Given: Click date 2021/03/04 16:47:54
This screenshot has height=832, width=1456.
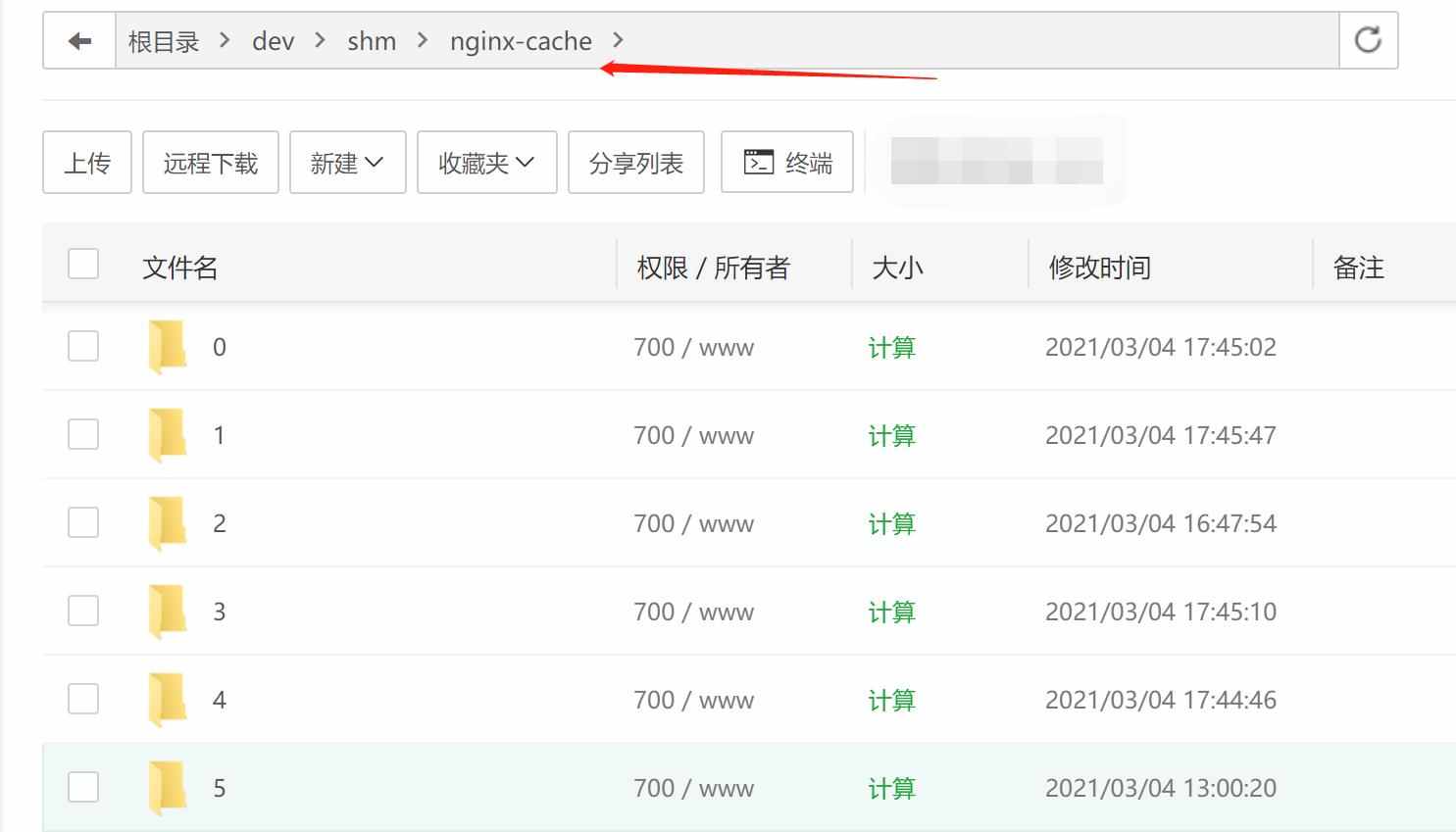Looking at the screenshot, I should tap(1161, 523).
